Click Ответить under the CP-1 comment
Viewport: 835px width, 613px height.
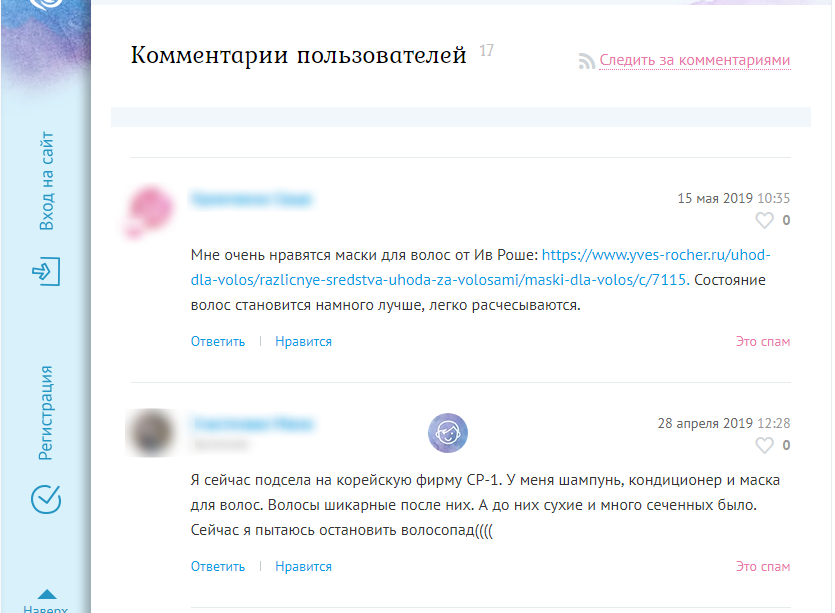tap(218, 566)
